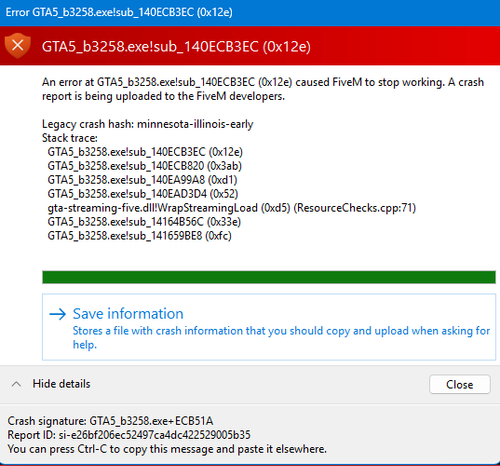Image resolution: width=500 pixels, height=466 pixels.
Task: Click the Crash signature GTA5_b3258.exe+ECB51A line
Action: 110,421
